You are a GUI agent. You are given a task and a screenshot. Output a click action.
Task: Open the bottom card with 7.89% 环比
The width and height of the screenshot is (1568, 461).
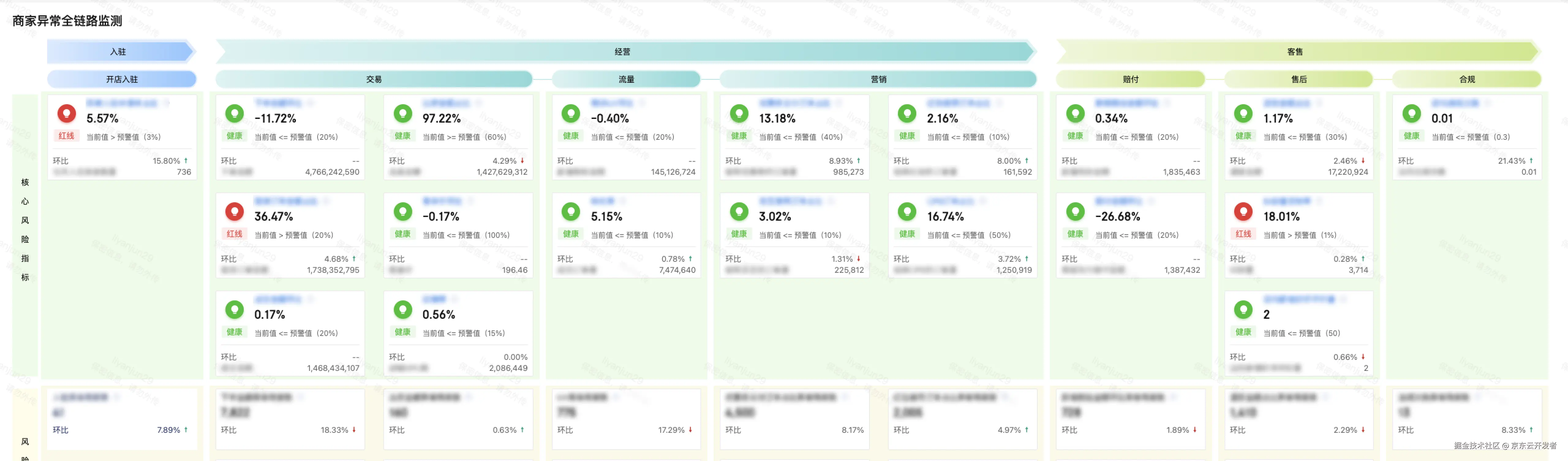coord(121,419)
